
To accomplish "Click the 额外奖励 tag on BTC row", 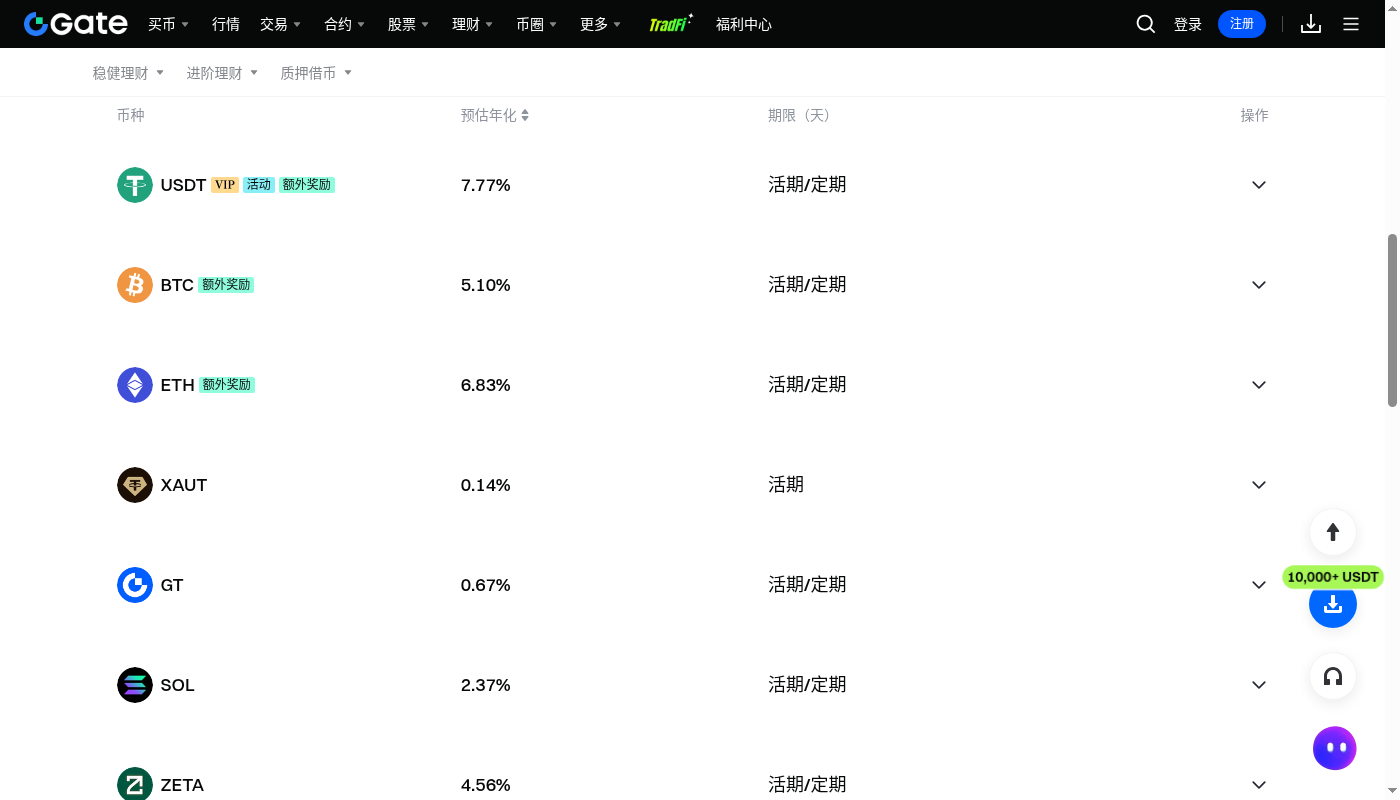I will [226, 285].
